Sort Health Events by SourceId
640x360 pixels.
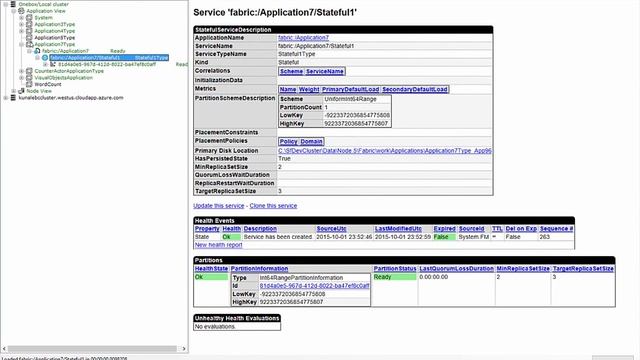tap(471, 229)
